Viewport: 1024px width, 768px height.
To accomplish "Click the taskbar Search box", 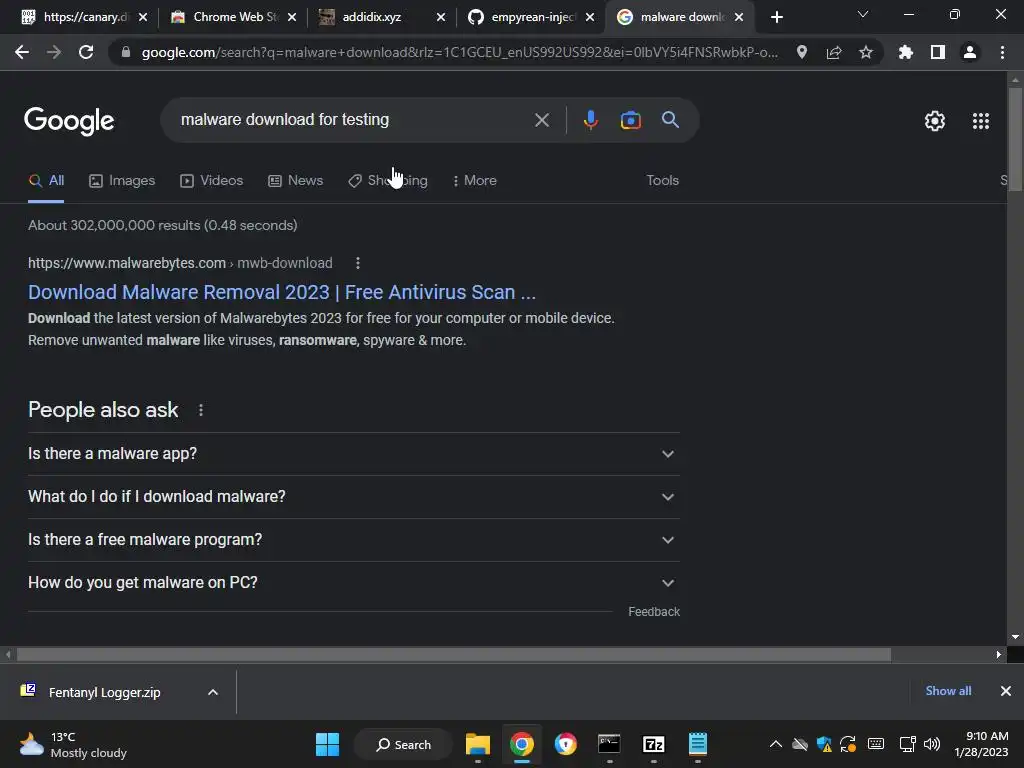I will pyautogui.click(x=403, y=744).
